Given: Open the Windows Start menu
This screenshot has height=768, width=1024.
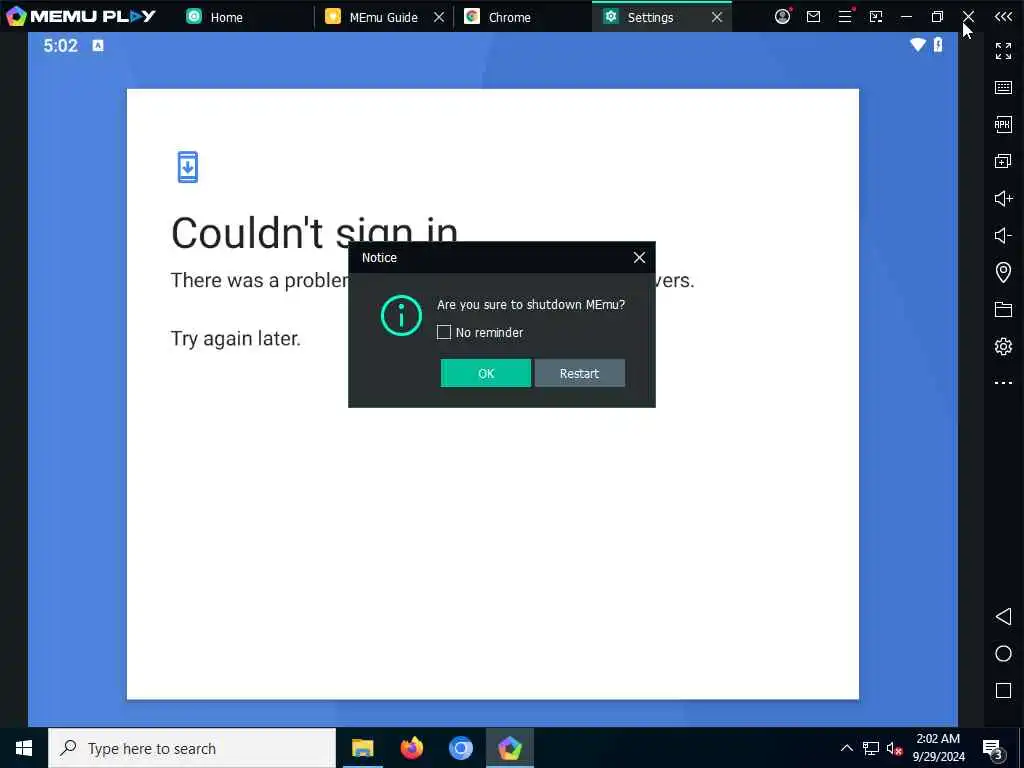Looking at the screenshot, I should (24, 748).
